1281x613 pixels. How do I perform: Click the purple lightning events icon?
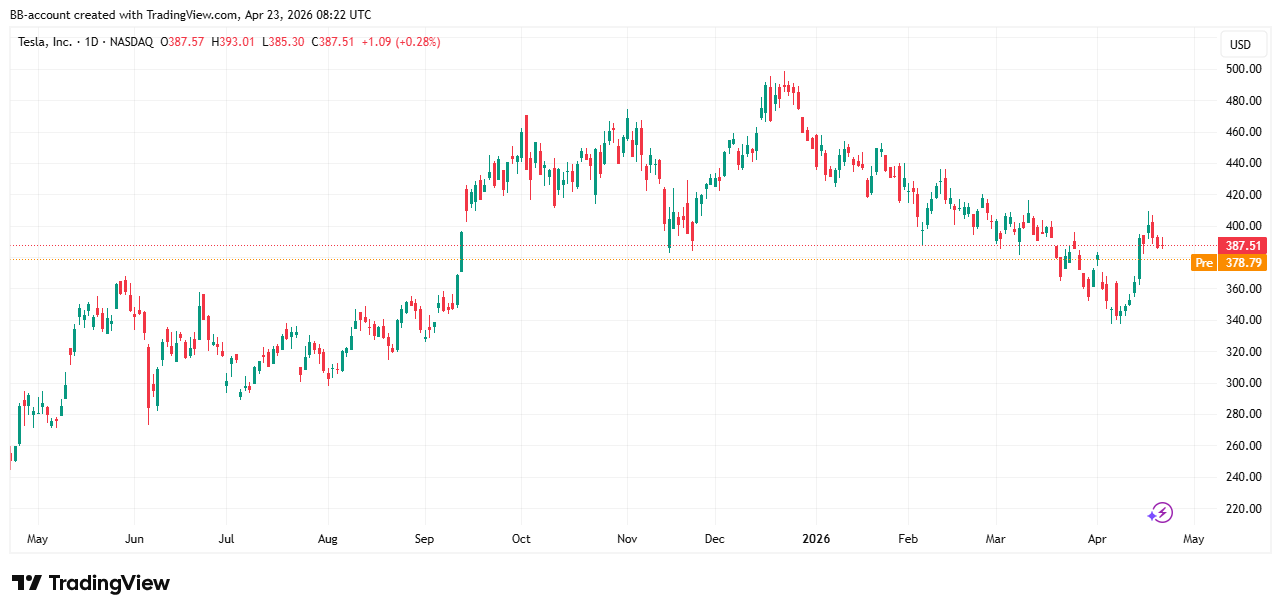click(x=1159, y=513)
